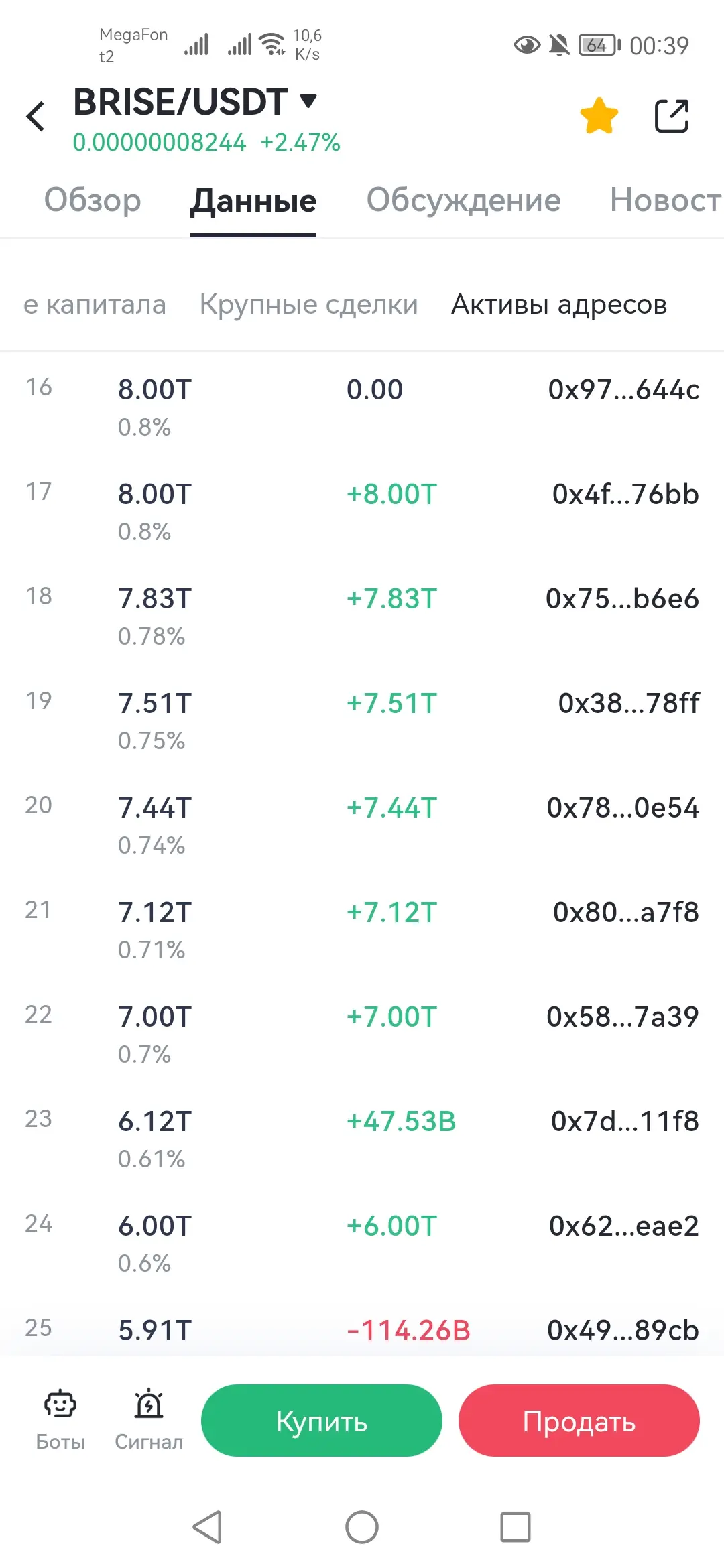Tap the Продать red button
The height and width of the screenshot is (1568, 724).
point(579,1421)
